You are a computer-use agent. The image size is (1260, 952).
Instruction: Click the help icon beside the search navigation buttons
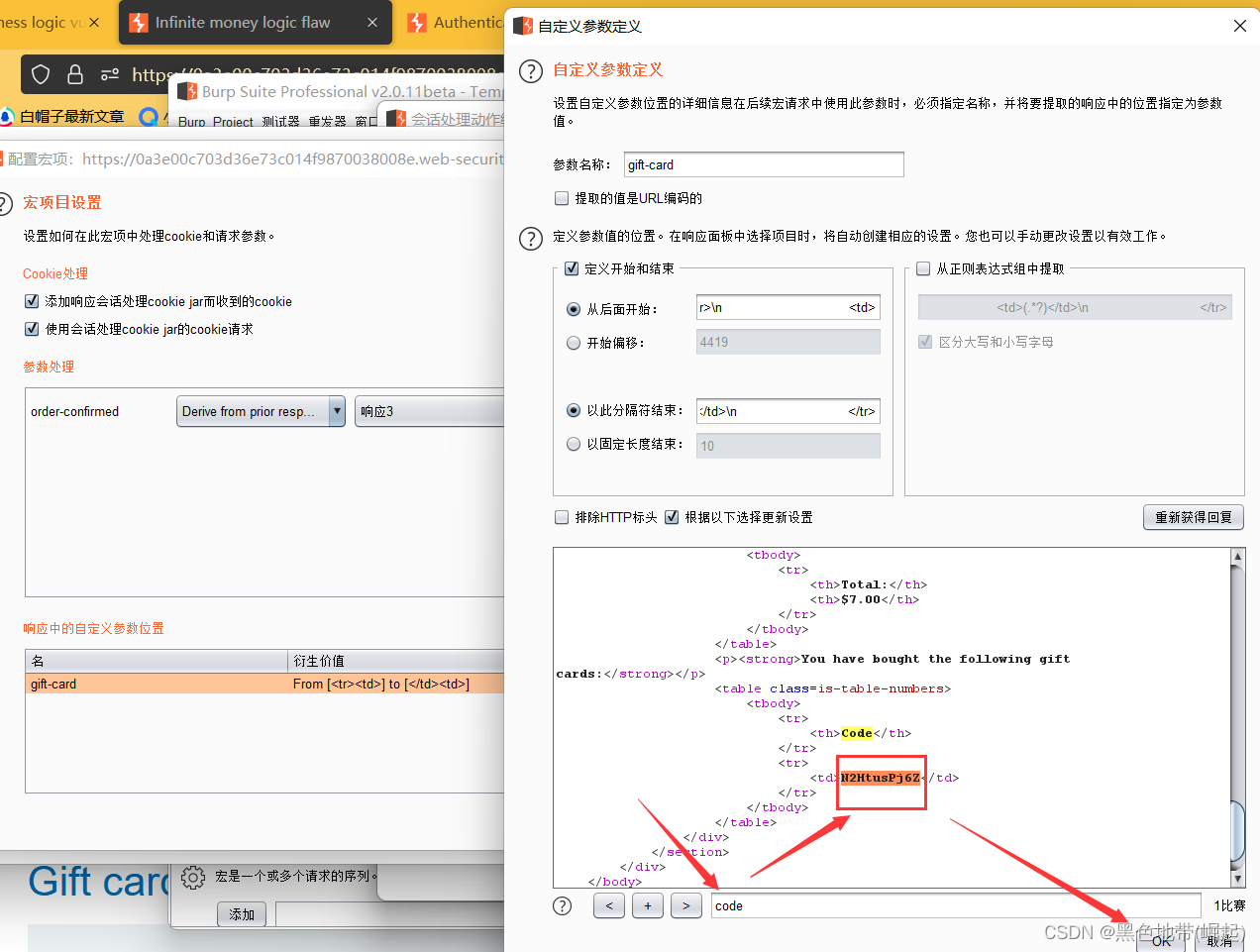[563, 905]
